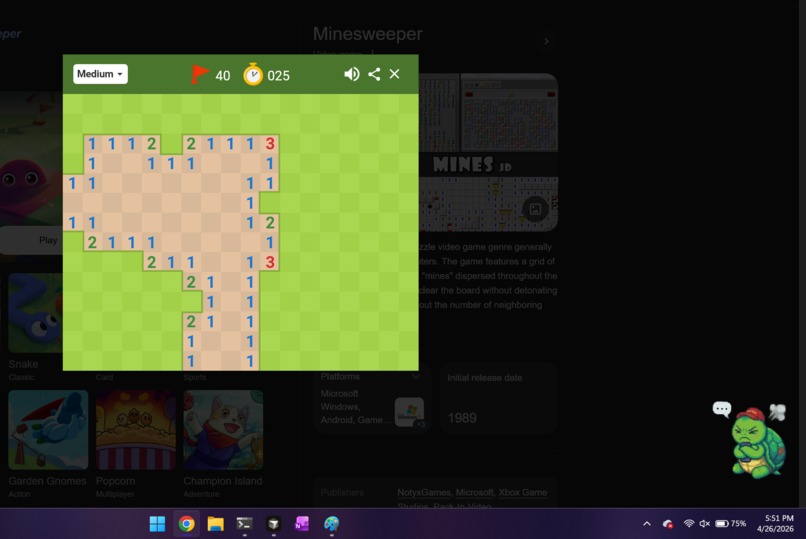Open the NotyxGames publisher link
Image resolution: width=806 pixels, height=539 pixels.
point(424,492)
